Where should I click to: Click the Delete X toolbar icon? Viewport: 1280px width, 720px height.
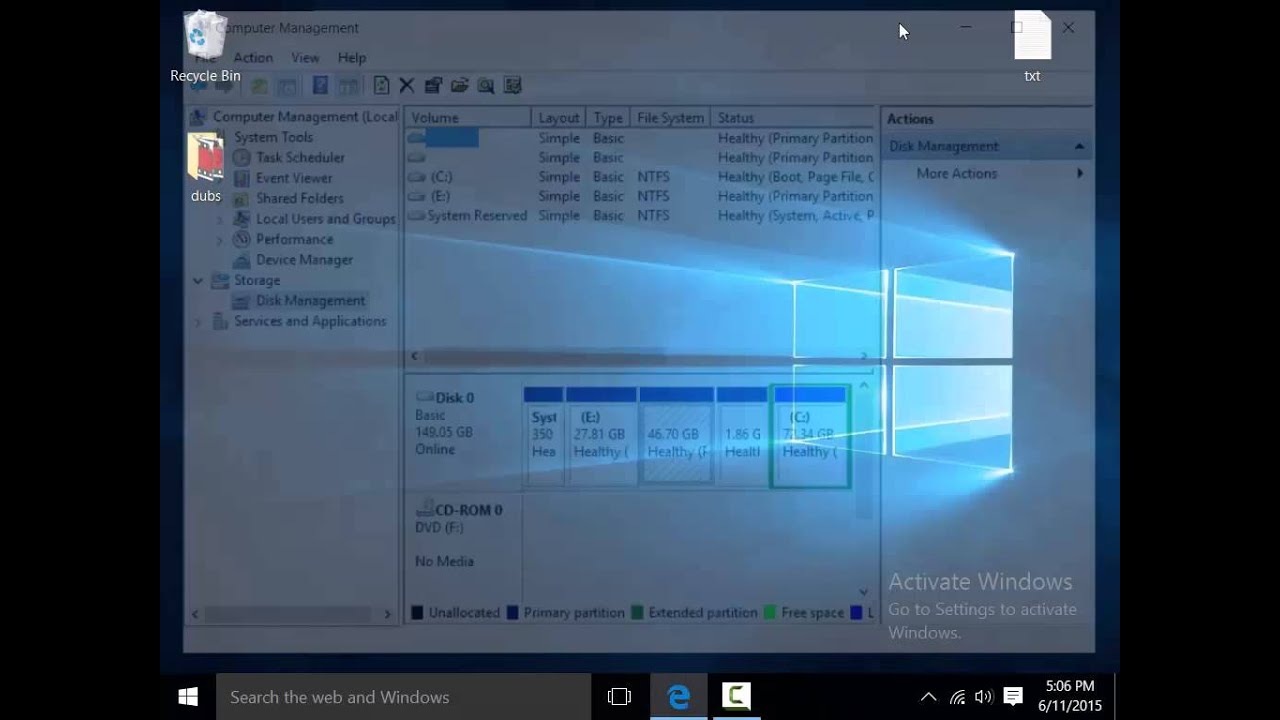click(407, 86)
